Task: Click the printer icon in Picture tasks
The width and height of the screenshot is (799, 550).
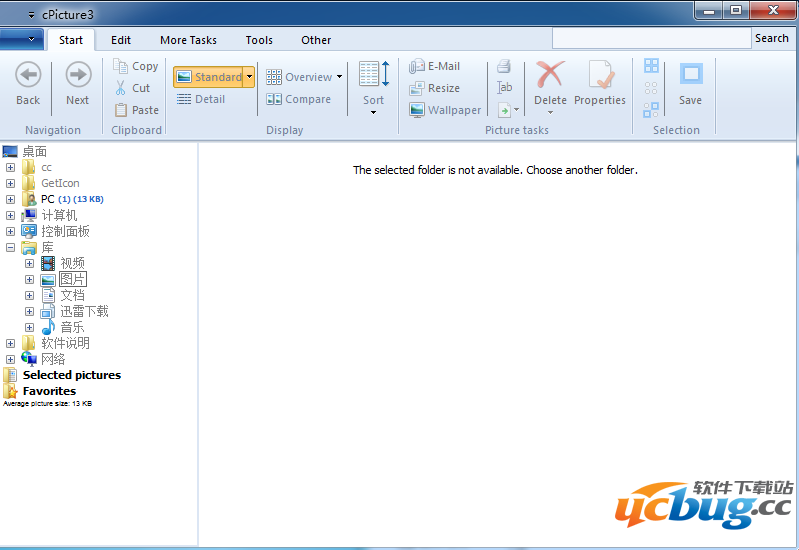Action: coord(504,66)
